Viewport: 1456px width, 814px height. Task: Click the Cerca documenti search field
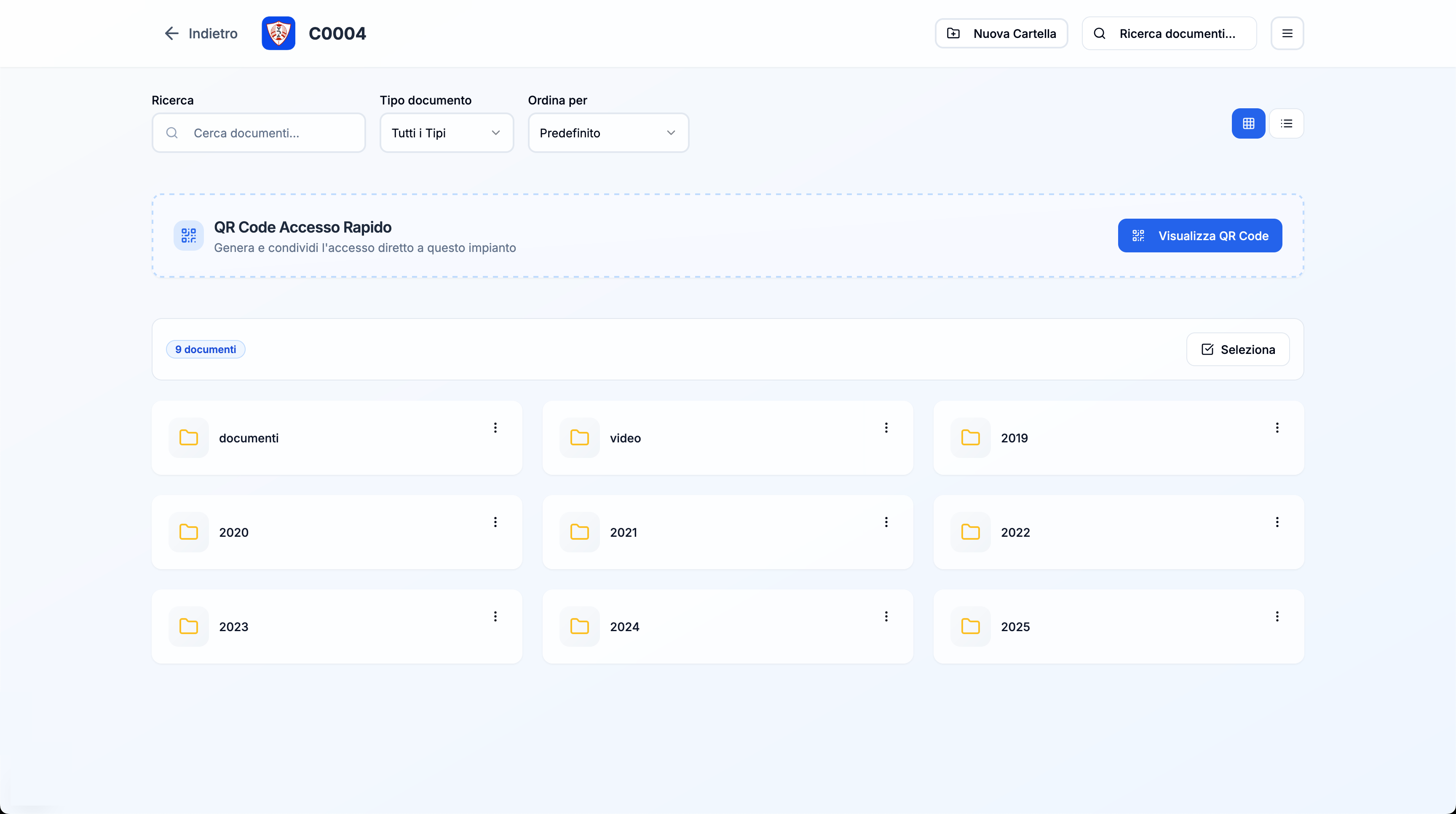pyautogui.click(x=259, y=133)
